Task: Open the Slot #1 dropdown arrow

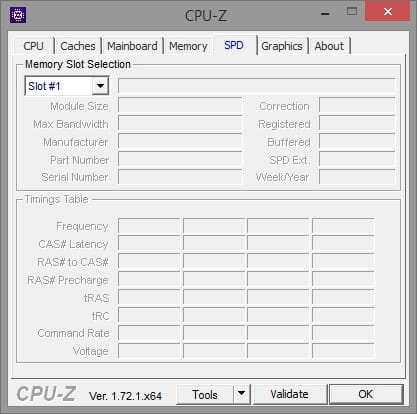Action: 100,86
